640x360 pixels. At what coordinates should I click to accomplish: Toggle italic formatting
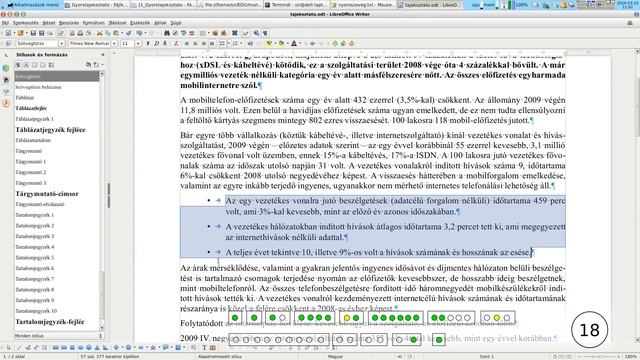point(157,43)
